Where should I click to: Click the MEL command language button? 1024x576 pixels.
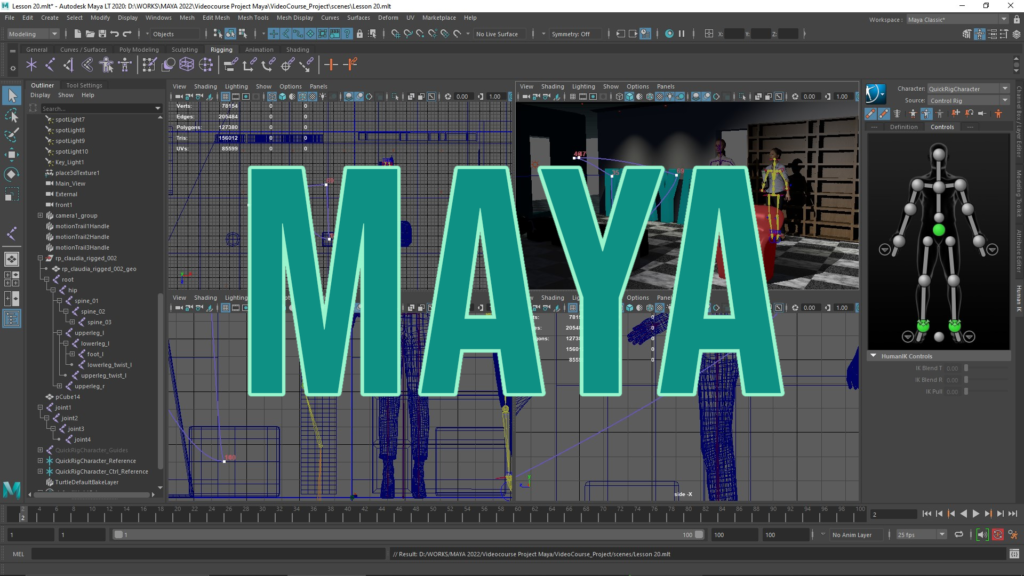[18, 554]
